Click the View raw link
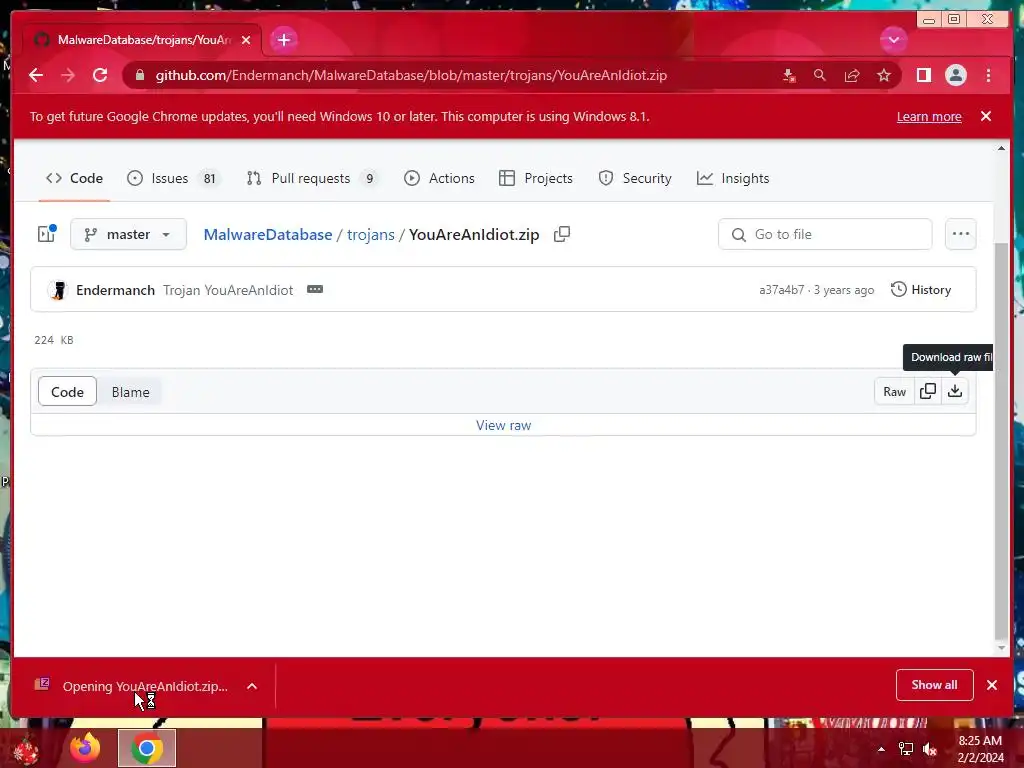The image size is (1024, 768). [x=504, y=425]
